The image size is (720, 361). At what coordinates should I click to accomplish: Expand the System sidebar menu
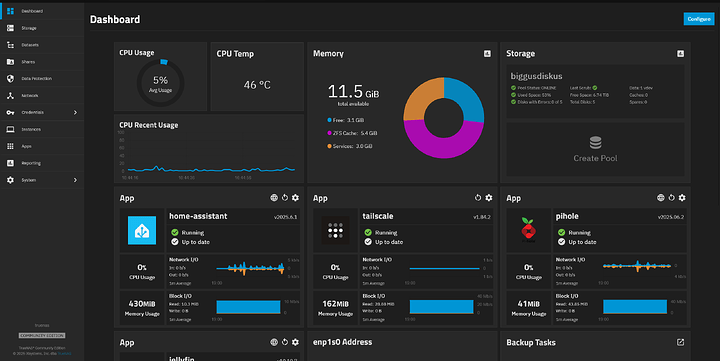[42, 180]
